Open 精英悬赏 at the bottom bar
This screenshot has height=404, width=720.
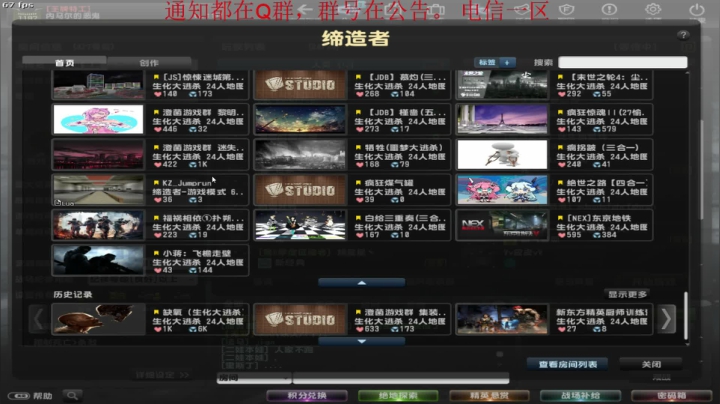pos(489,395)
